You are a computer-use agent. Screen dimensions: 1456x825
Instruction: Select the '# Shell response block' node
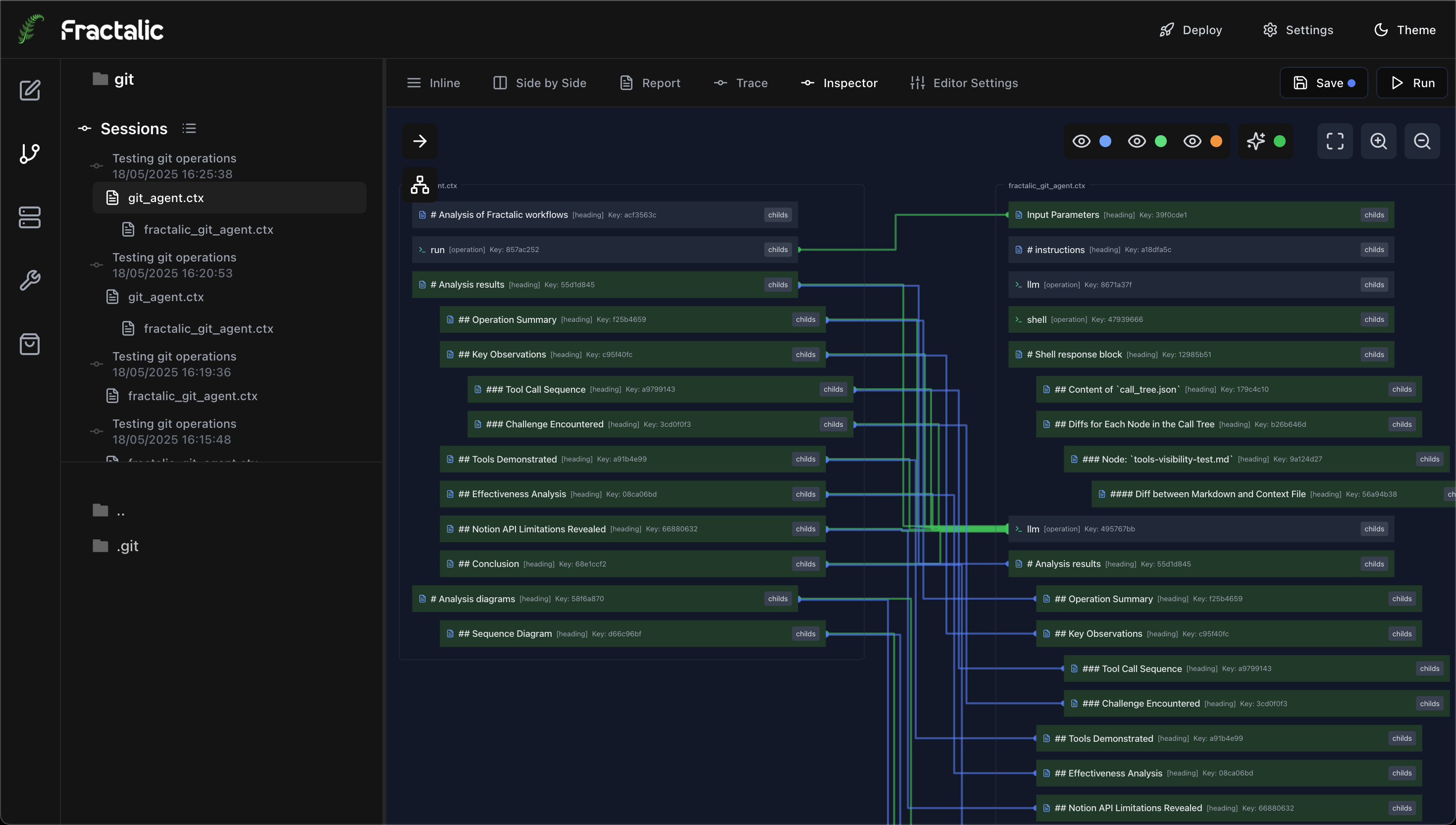click(x=1201, y=355)
